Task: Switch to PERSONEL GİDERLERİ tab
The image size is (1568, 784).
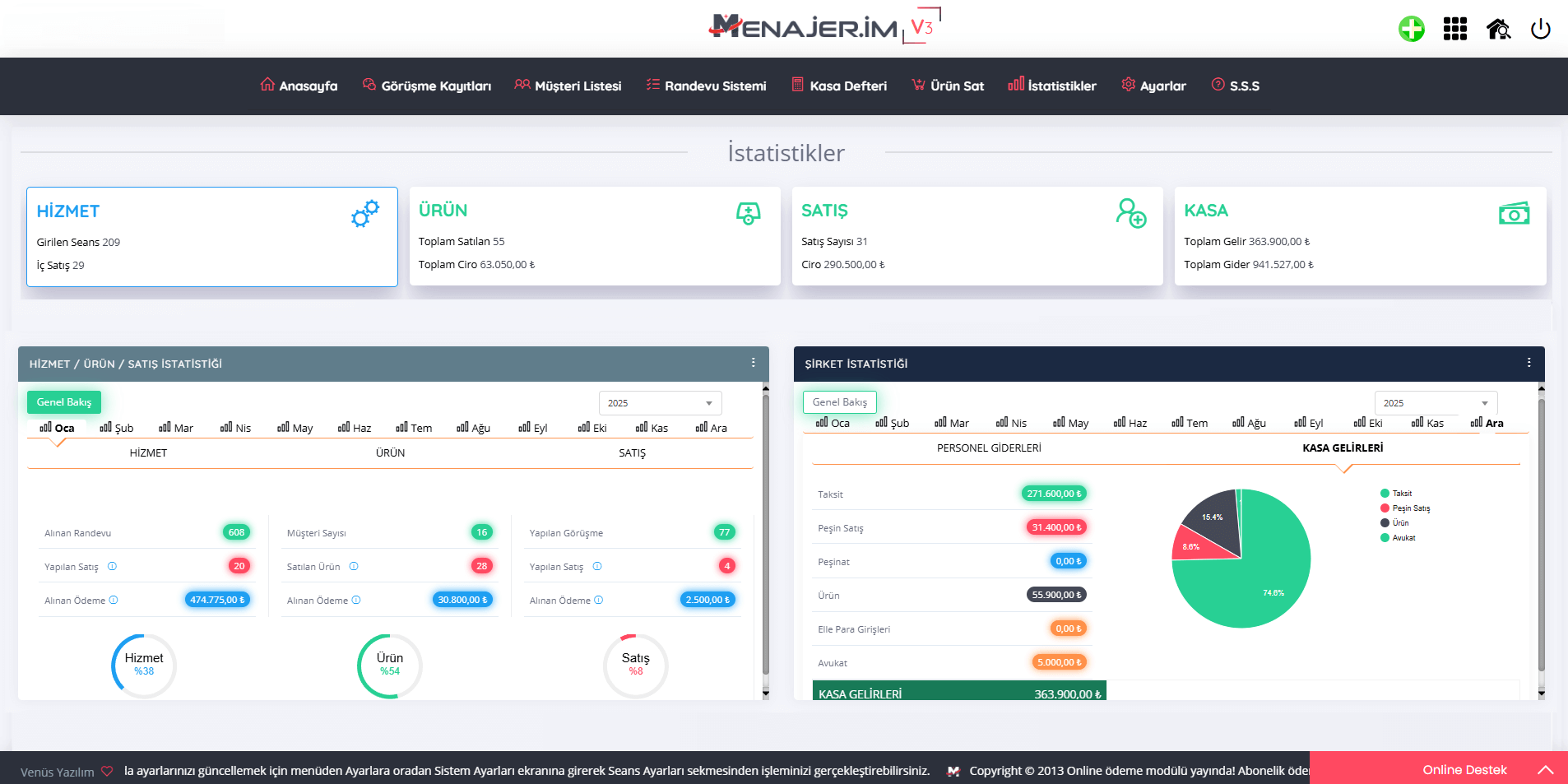Action: 989,448
